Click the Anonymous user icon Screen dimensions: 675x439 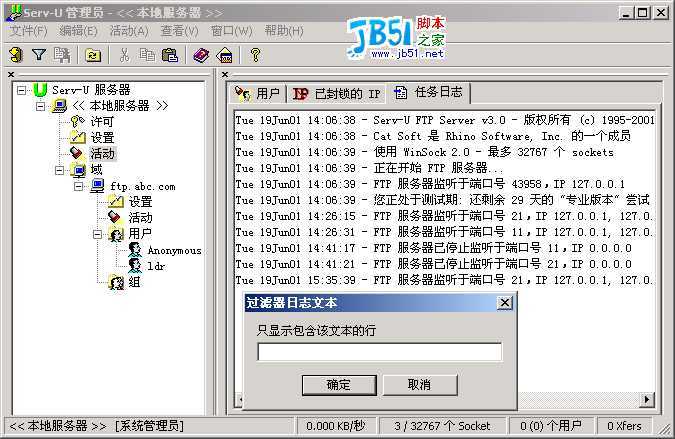(x=135, y=250)
